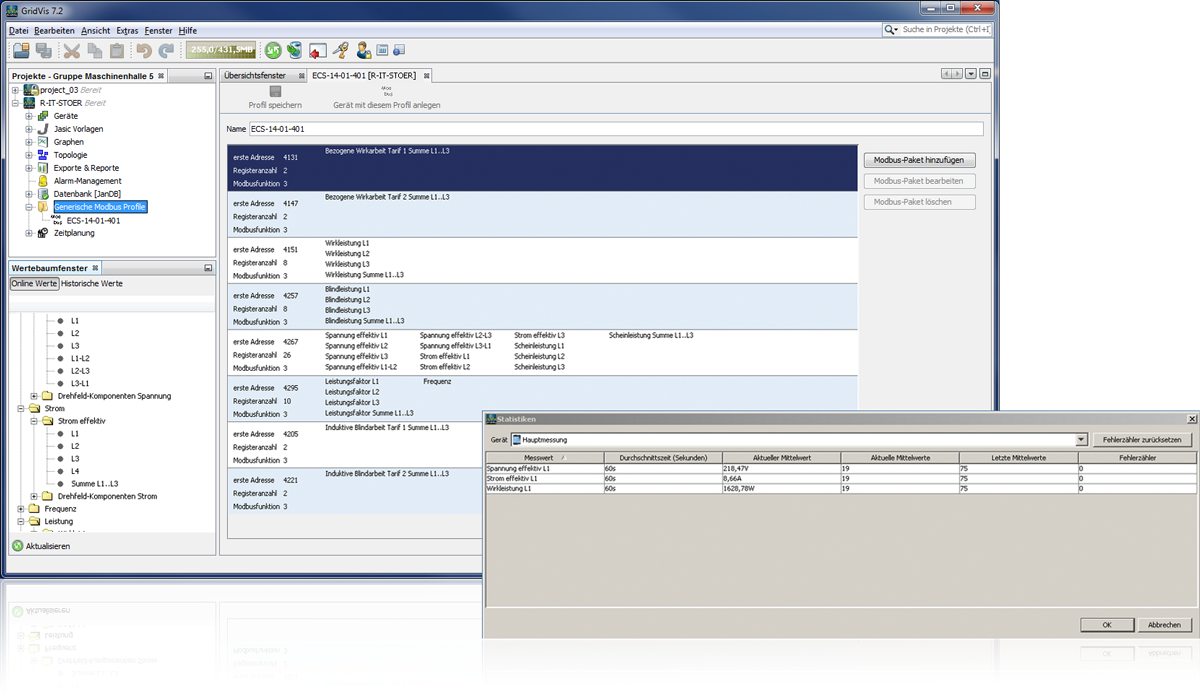This screenshot has width=1200, height=696.
Task: Open the Gerät dropdown in the Statistiken dialog
Action: pos(1080,439)
